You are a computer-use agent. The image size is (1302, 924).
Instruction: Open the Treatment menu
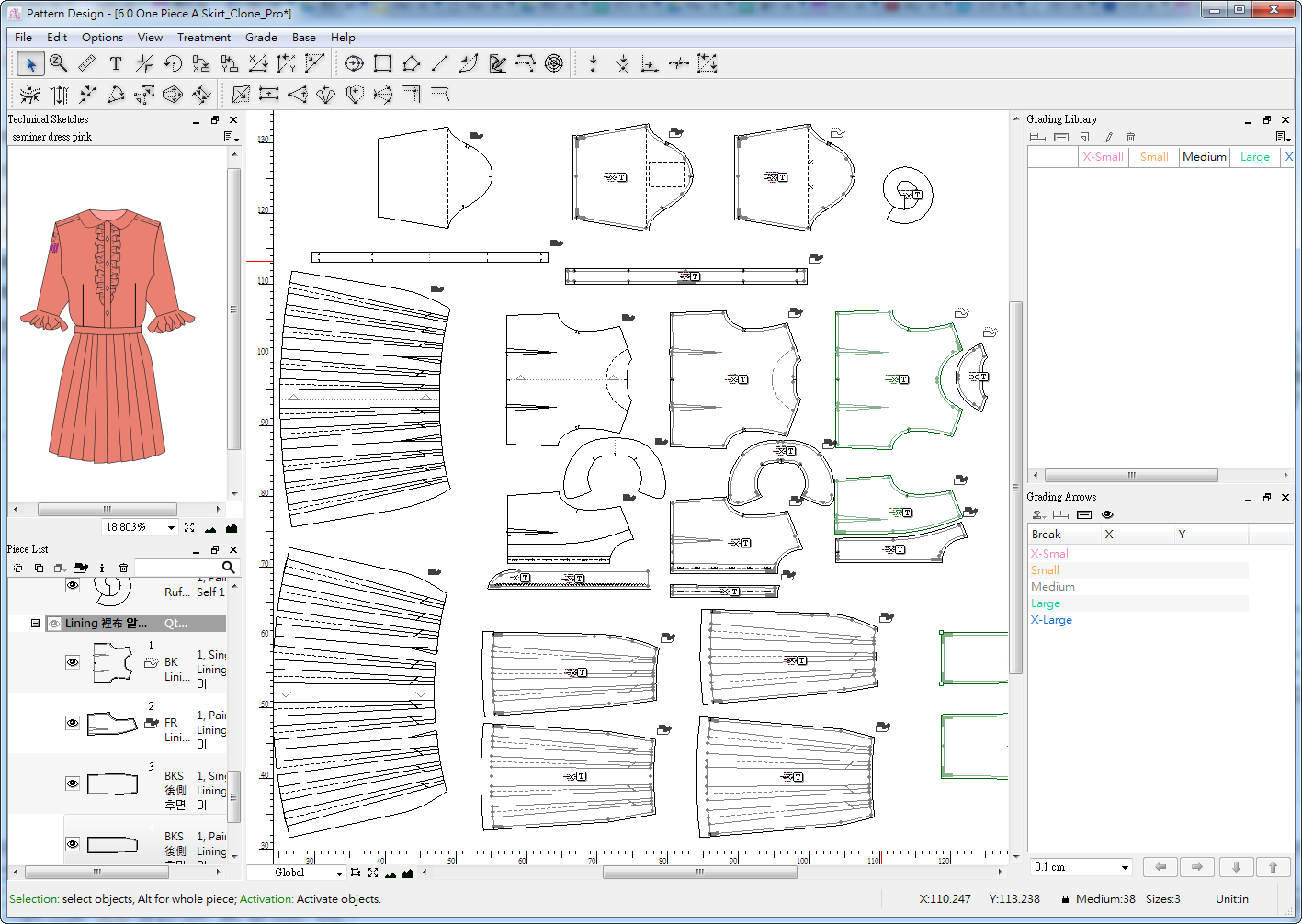point(203,38)
